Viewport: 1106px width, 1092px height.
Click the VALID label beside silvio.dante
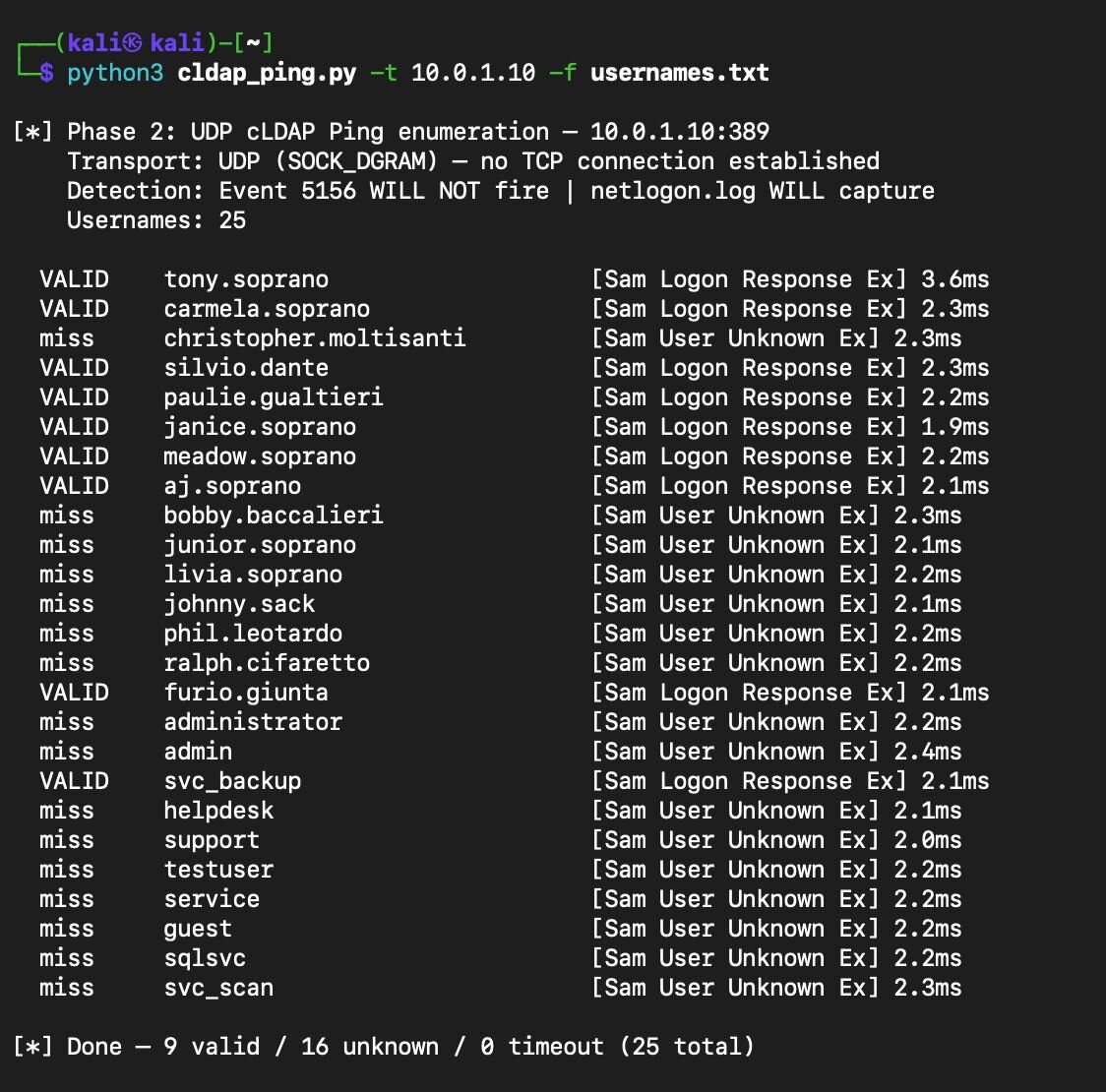[74, 368]
